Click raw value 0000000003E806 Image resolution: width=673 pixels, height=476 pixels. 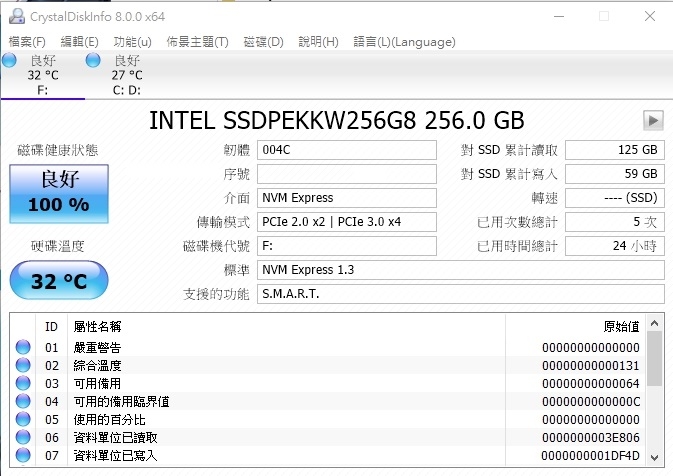(x=591, y=438)
